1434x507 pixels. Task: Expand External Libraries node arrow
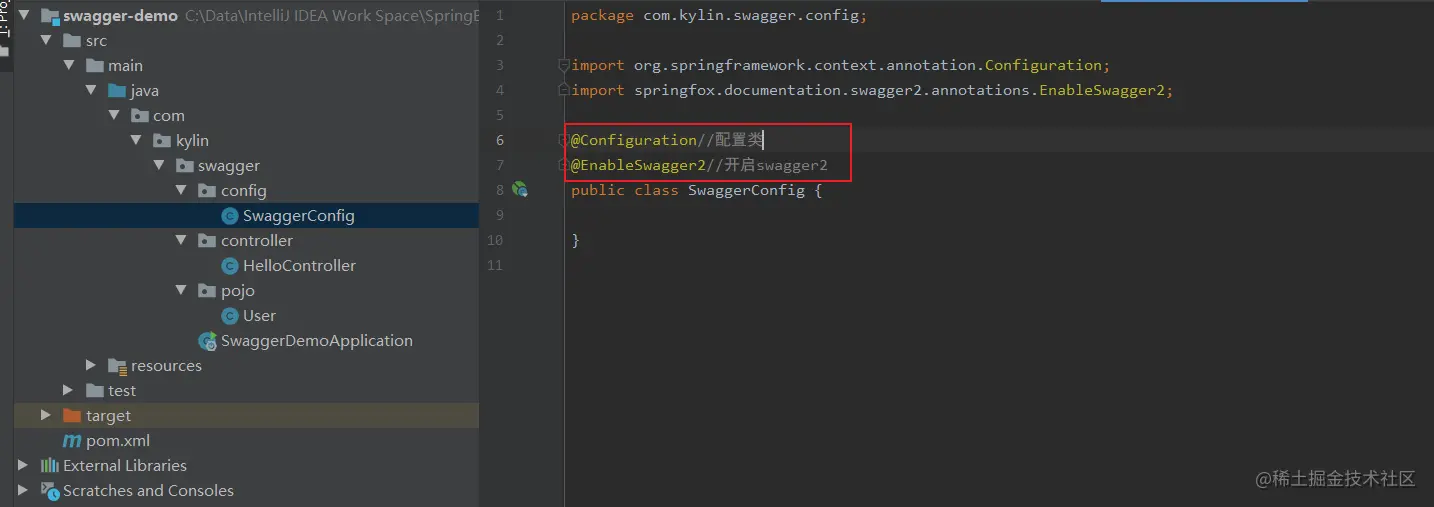click(x=23, y=466)
